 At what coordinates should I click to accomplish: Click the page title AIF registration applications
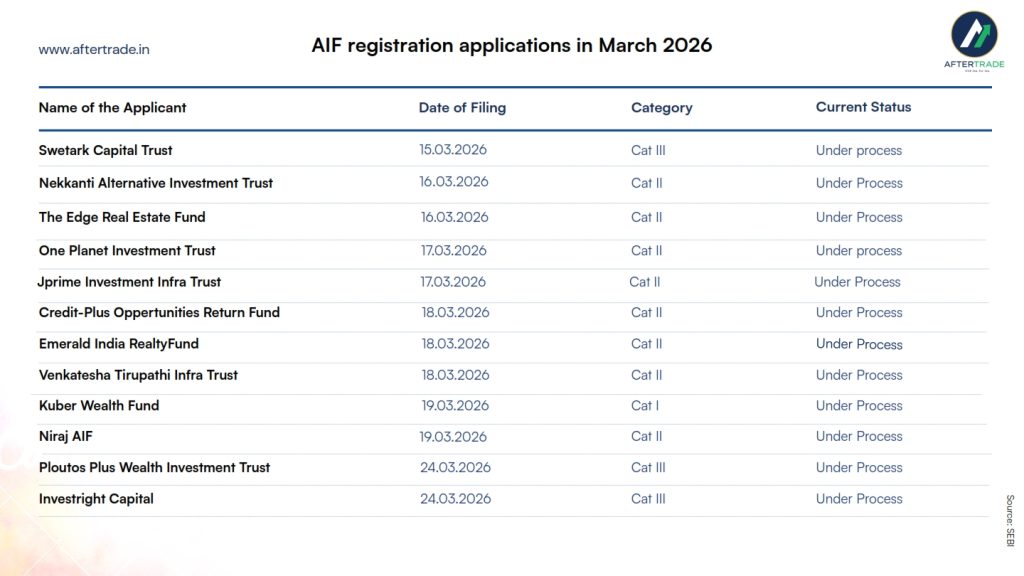pos(511,45)
